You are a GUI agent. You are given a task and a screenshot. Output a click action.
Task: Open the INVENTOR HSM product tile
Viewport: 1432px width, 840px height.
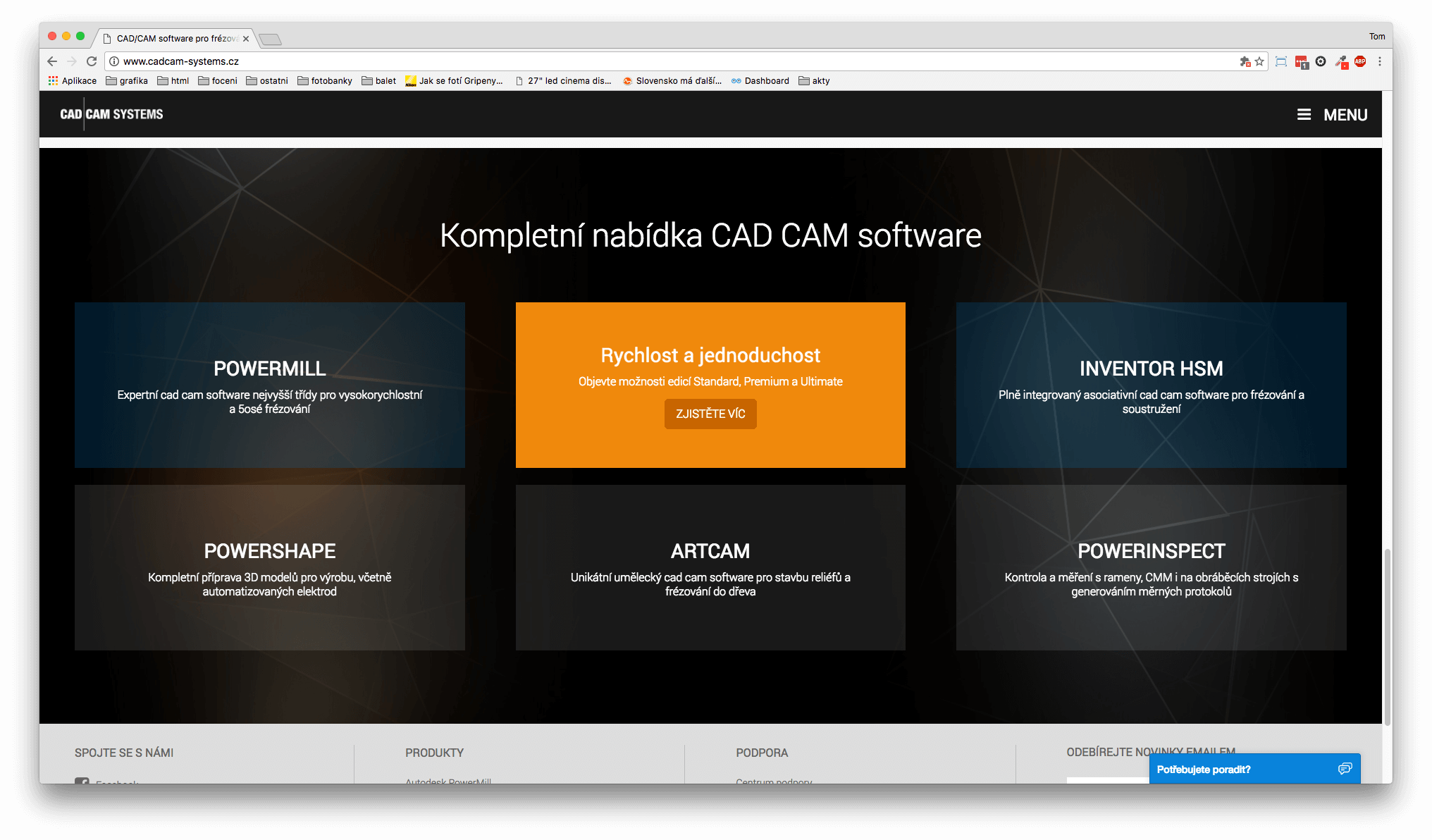pyautogui.click(x=1152, y=385)
